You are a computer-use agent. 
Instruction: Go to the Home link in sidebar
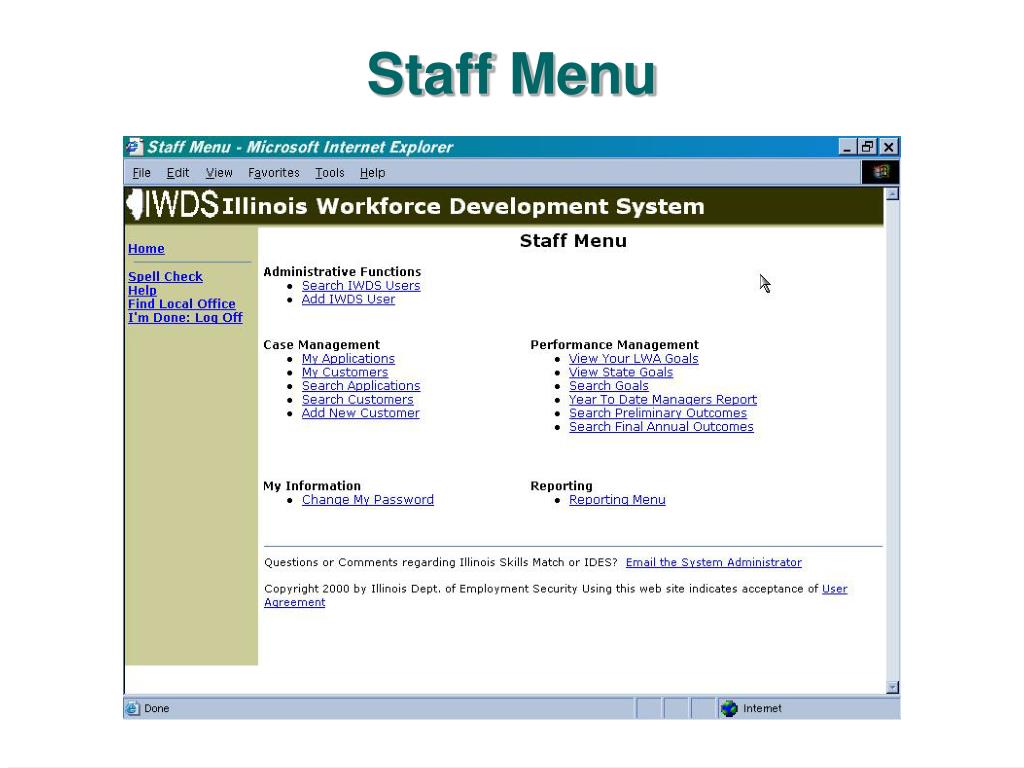pos(146,249)
